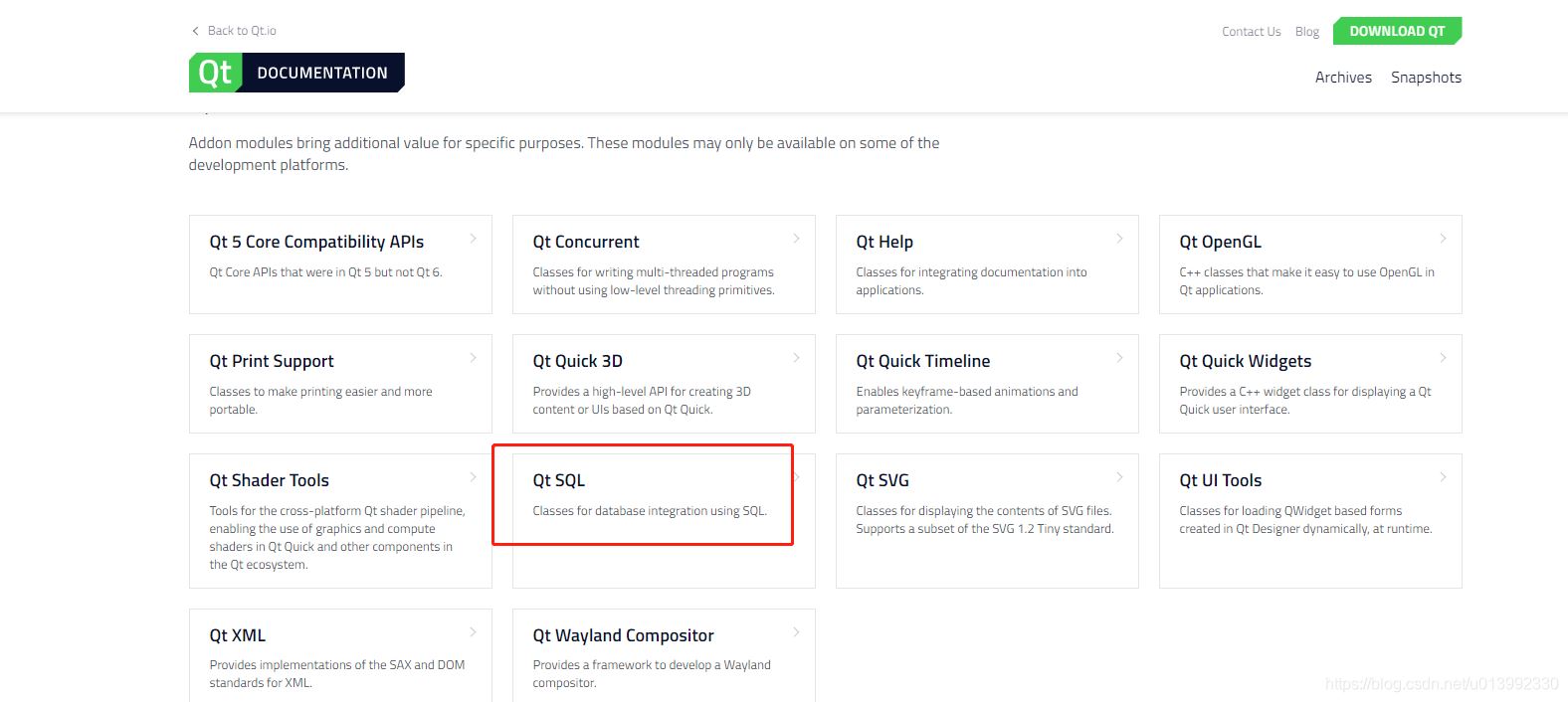Visit the Blog link
This screenshot has width=1568, height=702.
click(x=1306, y=32)
